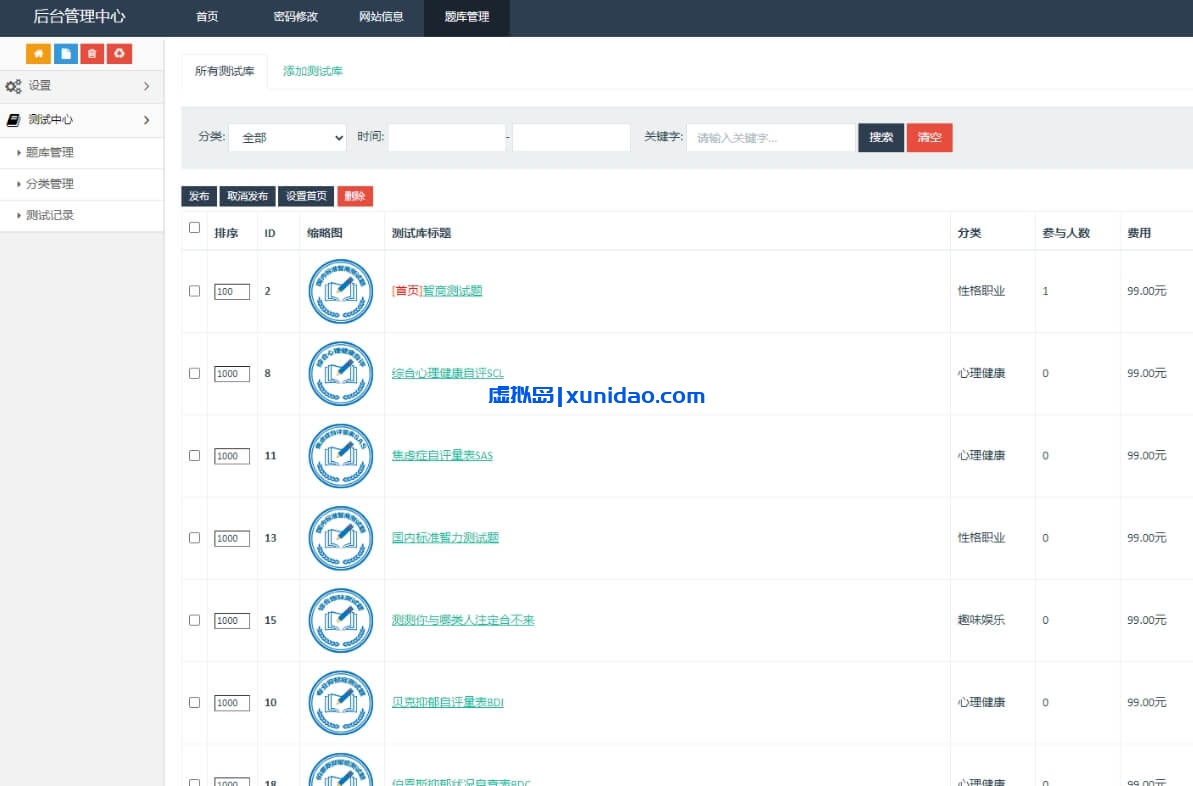Collapse the 测试中心 sidebar section arrow
This screenshot has width=1193, height=786.
point(146,120)
